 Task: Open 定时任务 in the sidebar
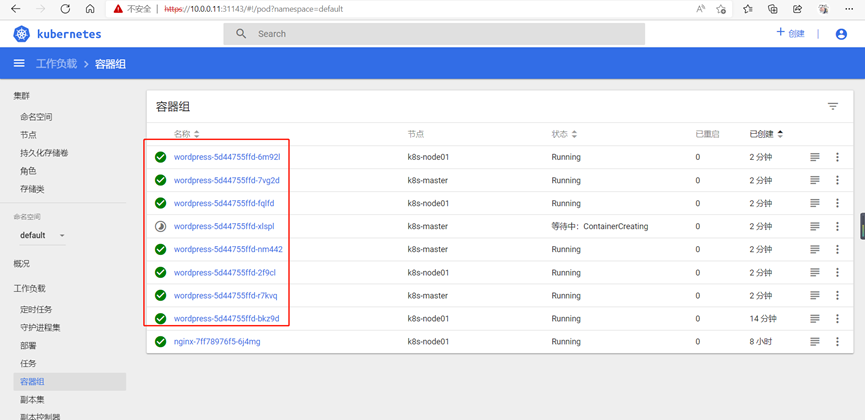(x=36, y=310)
